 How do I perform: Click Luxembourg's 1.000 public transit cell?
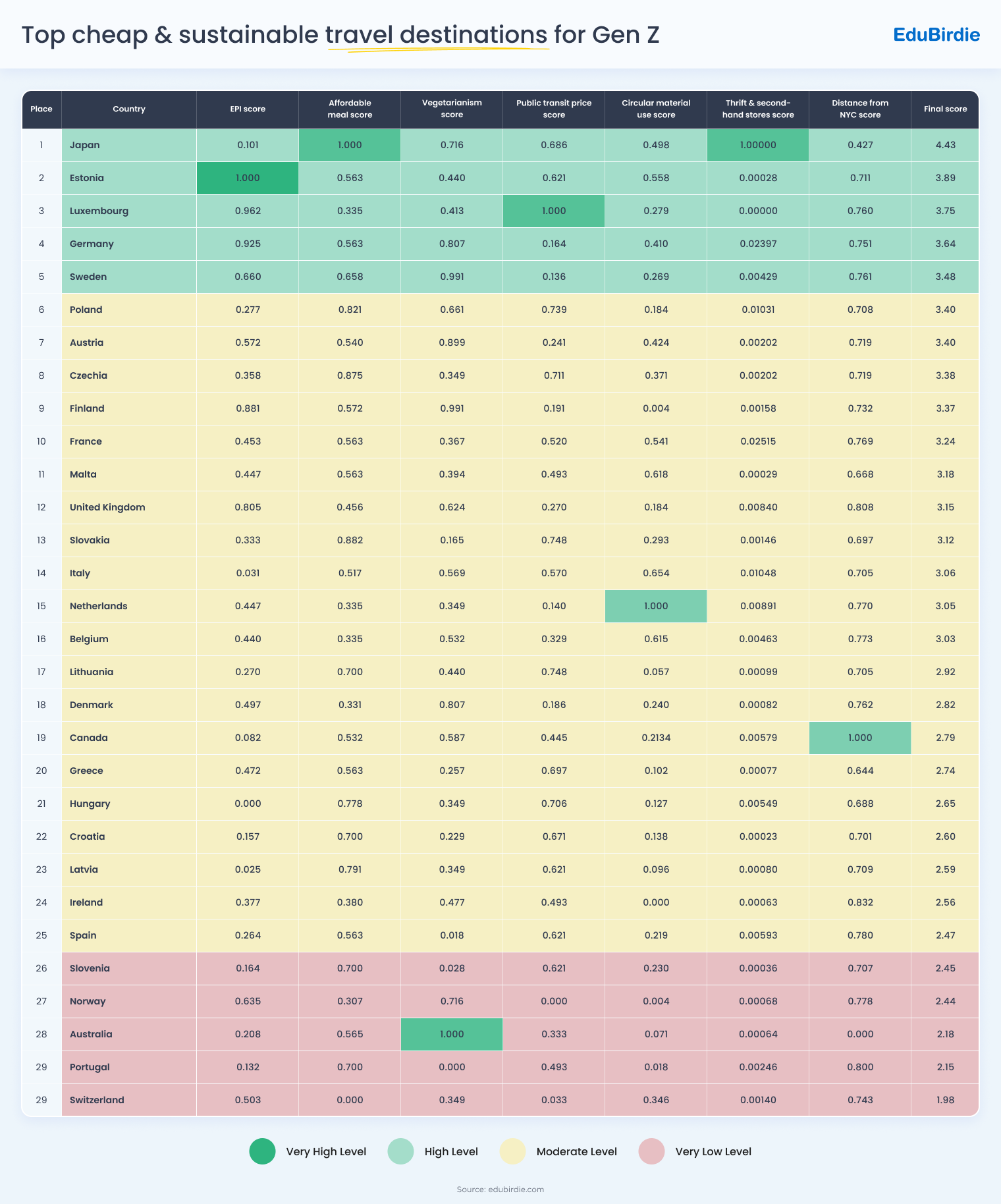click(554, 211)
